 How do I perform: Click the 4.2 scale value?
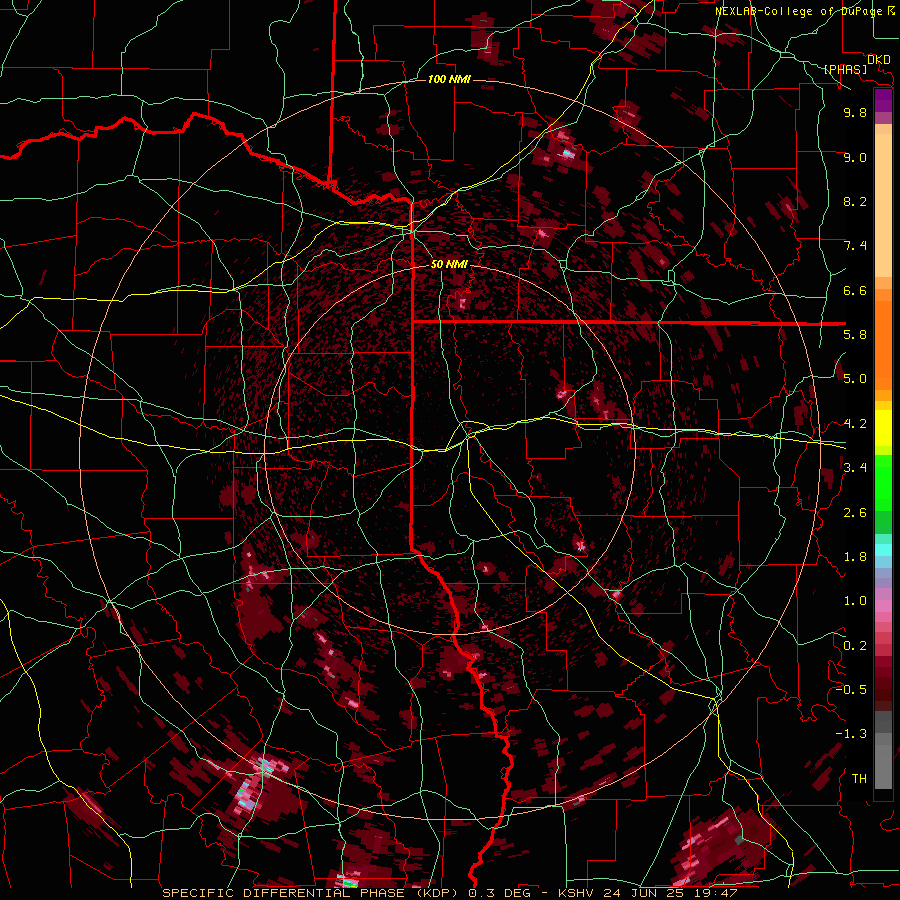click(x=855, y=424)
